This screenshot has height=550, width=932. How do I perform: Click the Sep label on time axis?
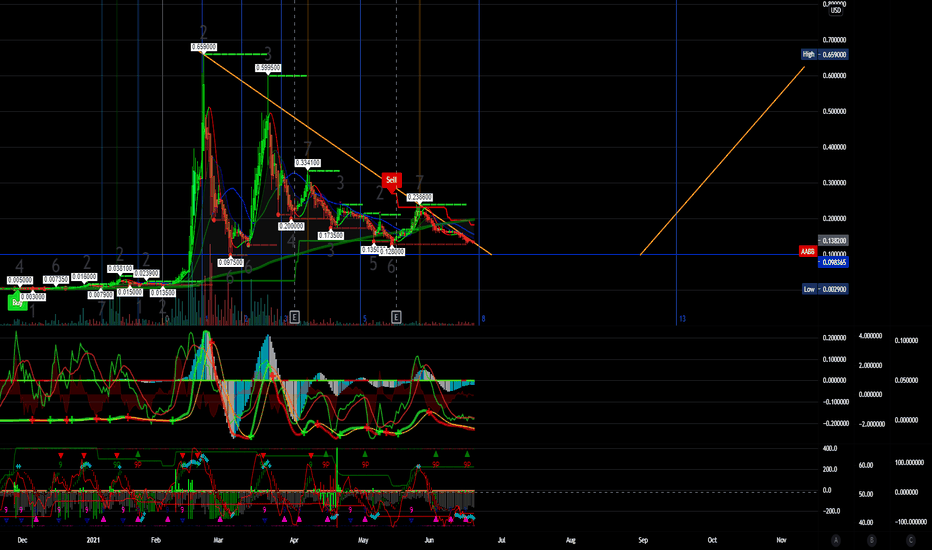tap(643, 540)
